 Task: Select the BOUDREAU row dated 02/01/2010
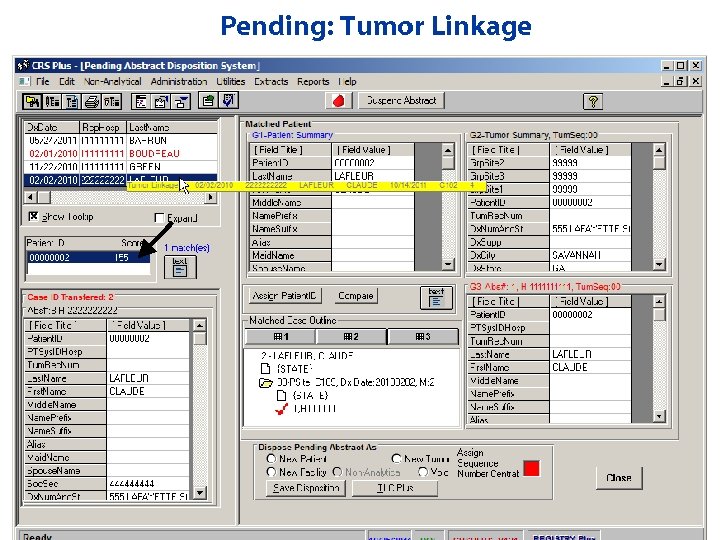120,154
